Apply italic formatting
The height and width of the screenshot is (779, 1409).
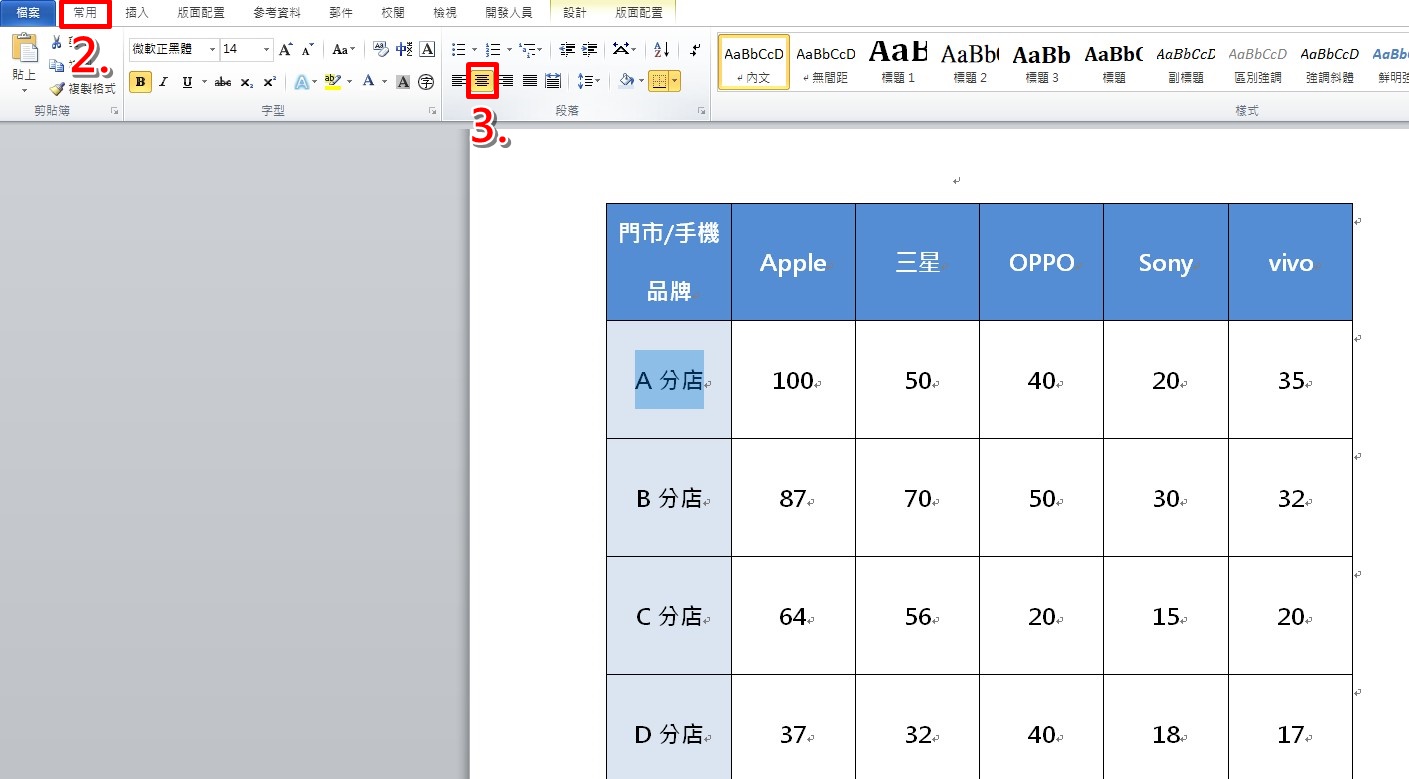pos(163,81)
